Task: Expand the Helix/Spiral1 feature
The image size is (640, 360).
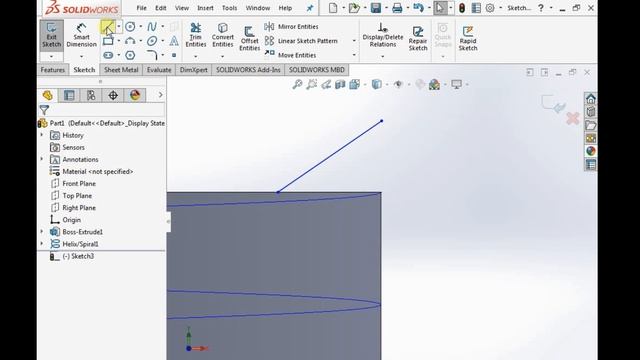Action: (x=42, y=244)
